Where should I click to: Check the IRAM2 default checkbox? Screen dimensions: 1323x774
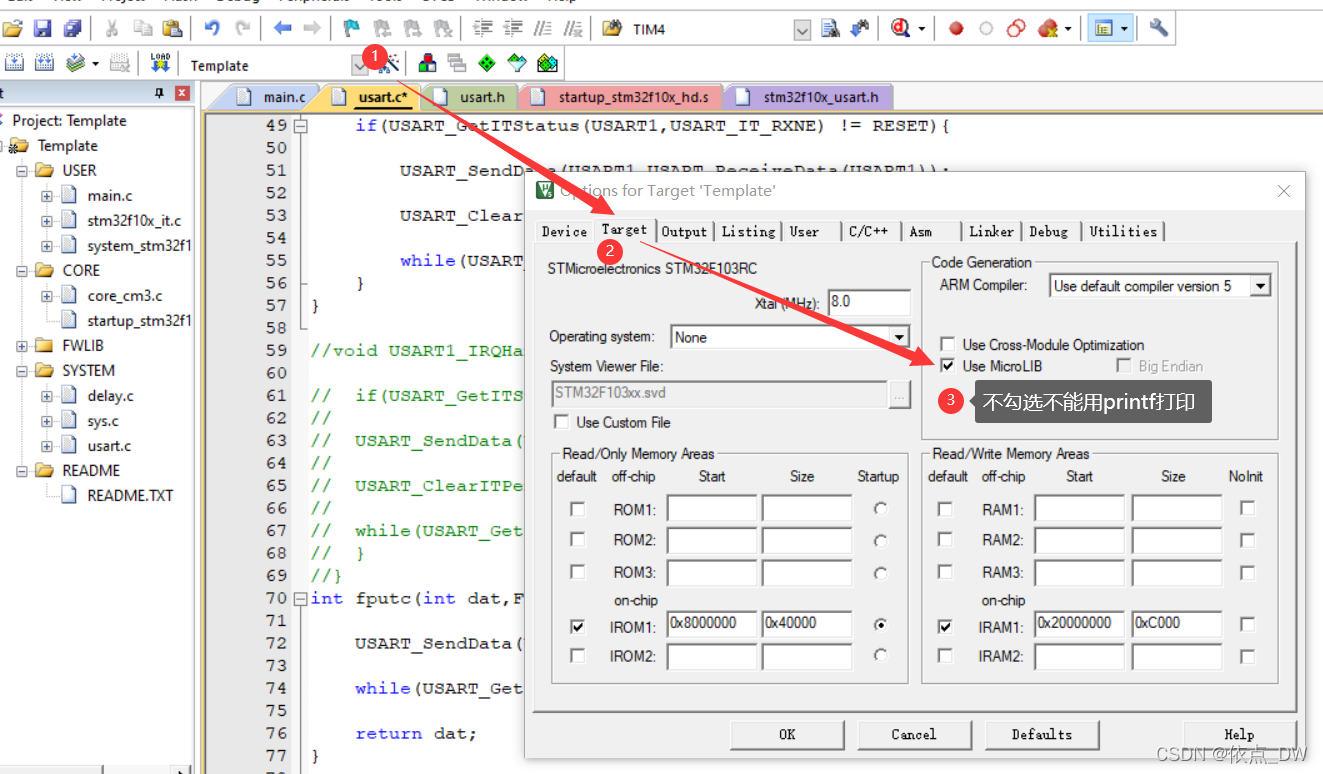coord(945,656)
